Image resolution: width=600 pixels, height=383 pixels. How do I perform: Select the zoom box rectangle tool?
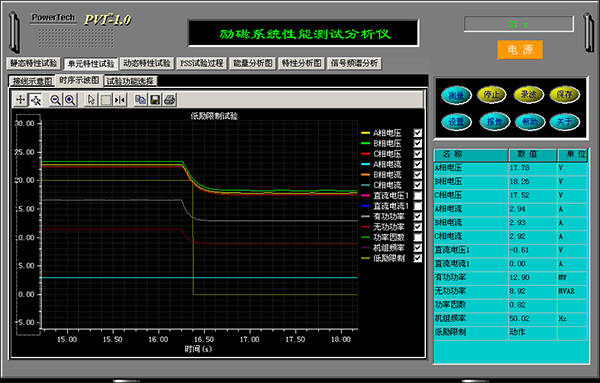[106, 100]
